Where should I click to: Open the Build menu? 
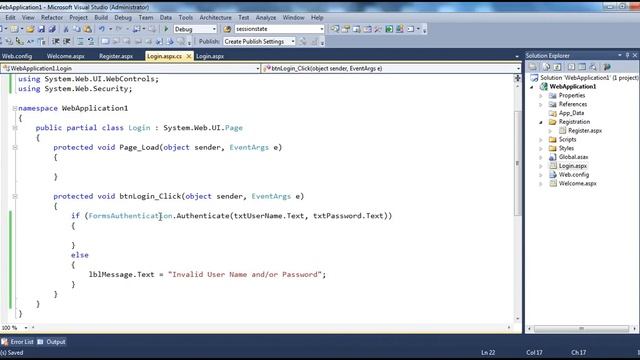pos(101,18)
